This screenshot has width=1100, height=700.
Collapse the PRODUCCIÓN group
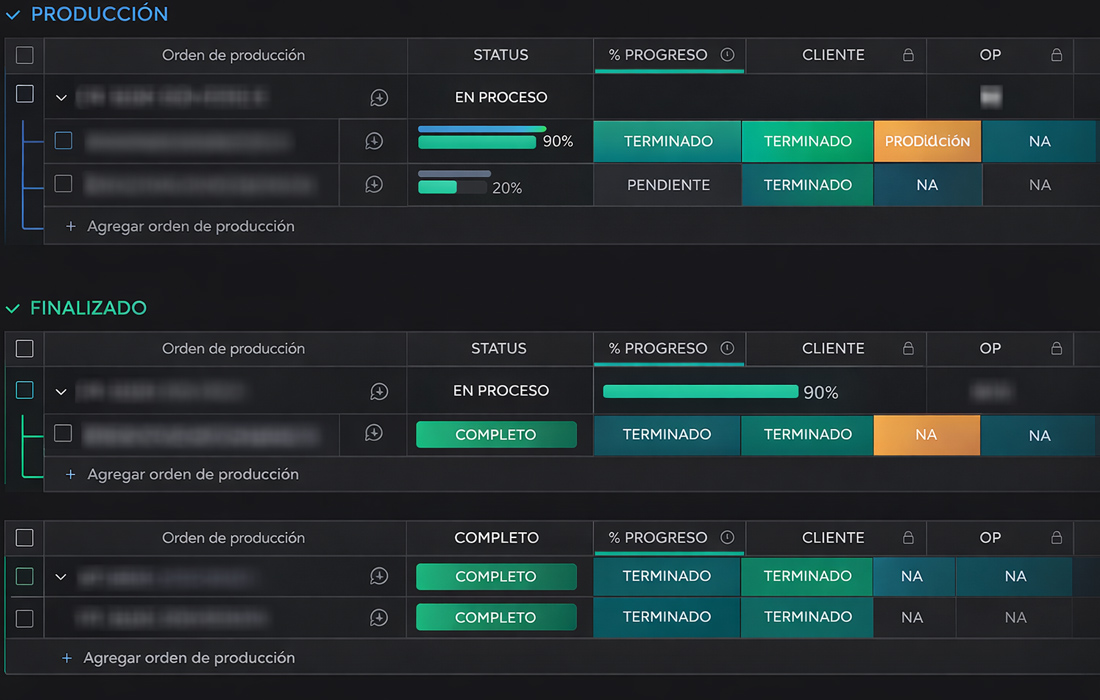(x=13, y=15)
